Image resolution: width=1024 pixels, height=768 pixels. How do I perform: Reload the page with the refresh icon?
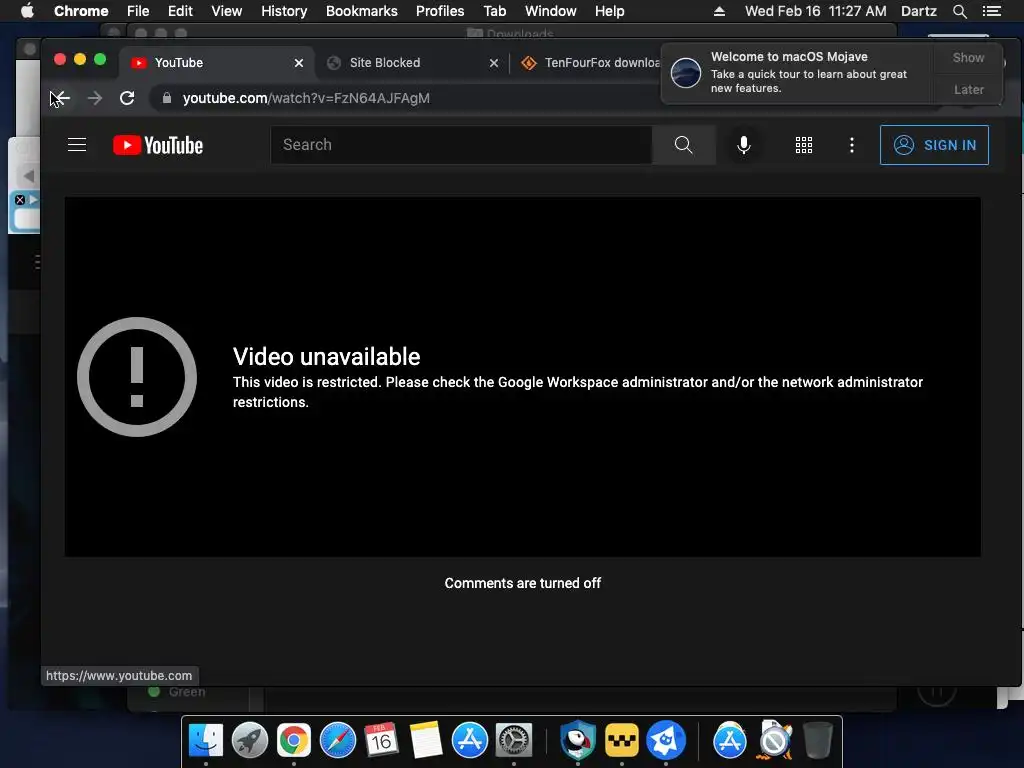coord(127,98)
